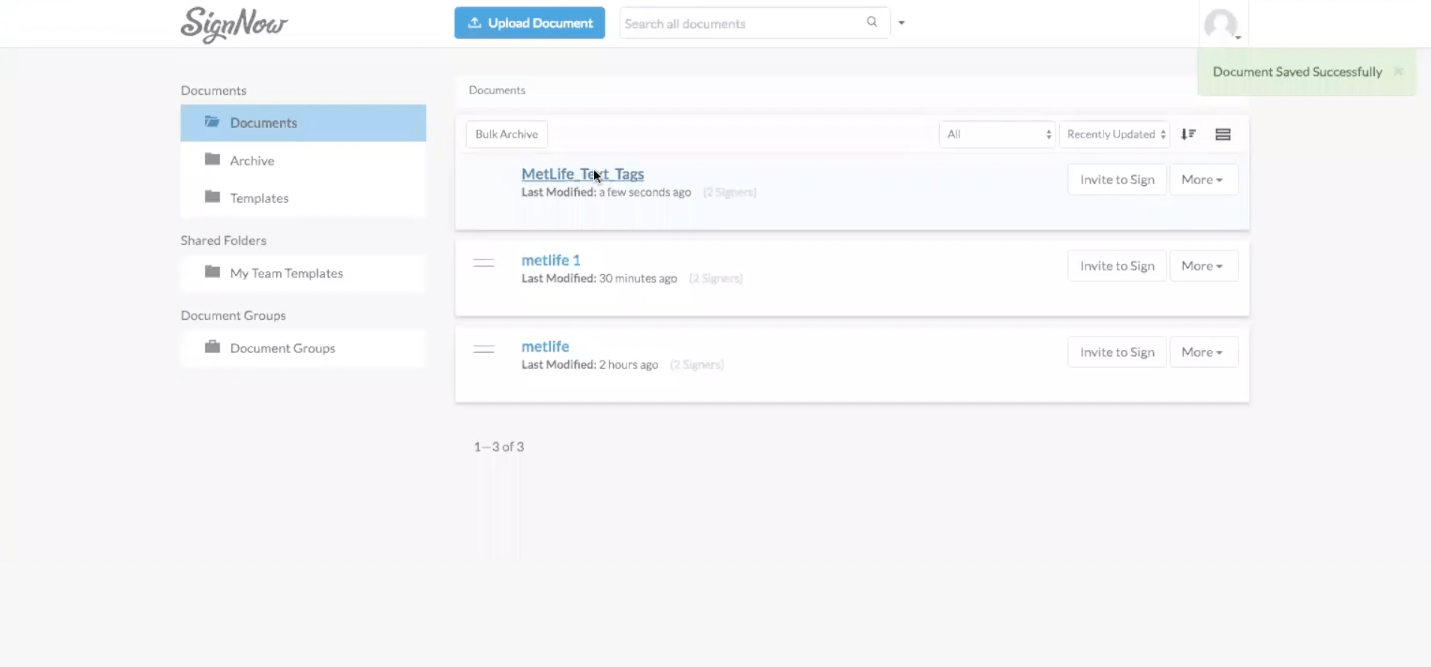Switch to list view icon

[1222, 134]
